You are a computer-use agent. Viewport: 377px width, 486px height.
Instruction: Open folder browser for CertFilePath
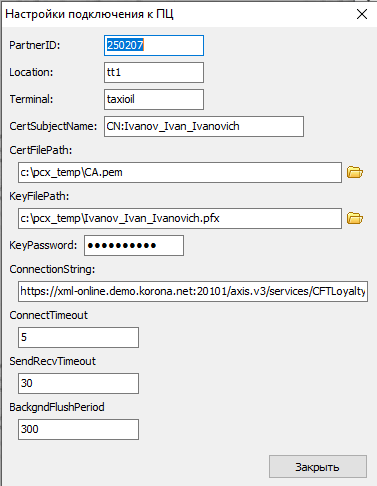(355, 172)
